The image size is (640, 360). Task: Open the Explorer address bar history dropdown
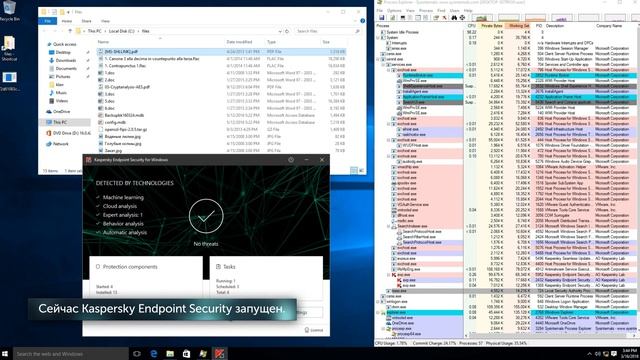point(280,31)
